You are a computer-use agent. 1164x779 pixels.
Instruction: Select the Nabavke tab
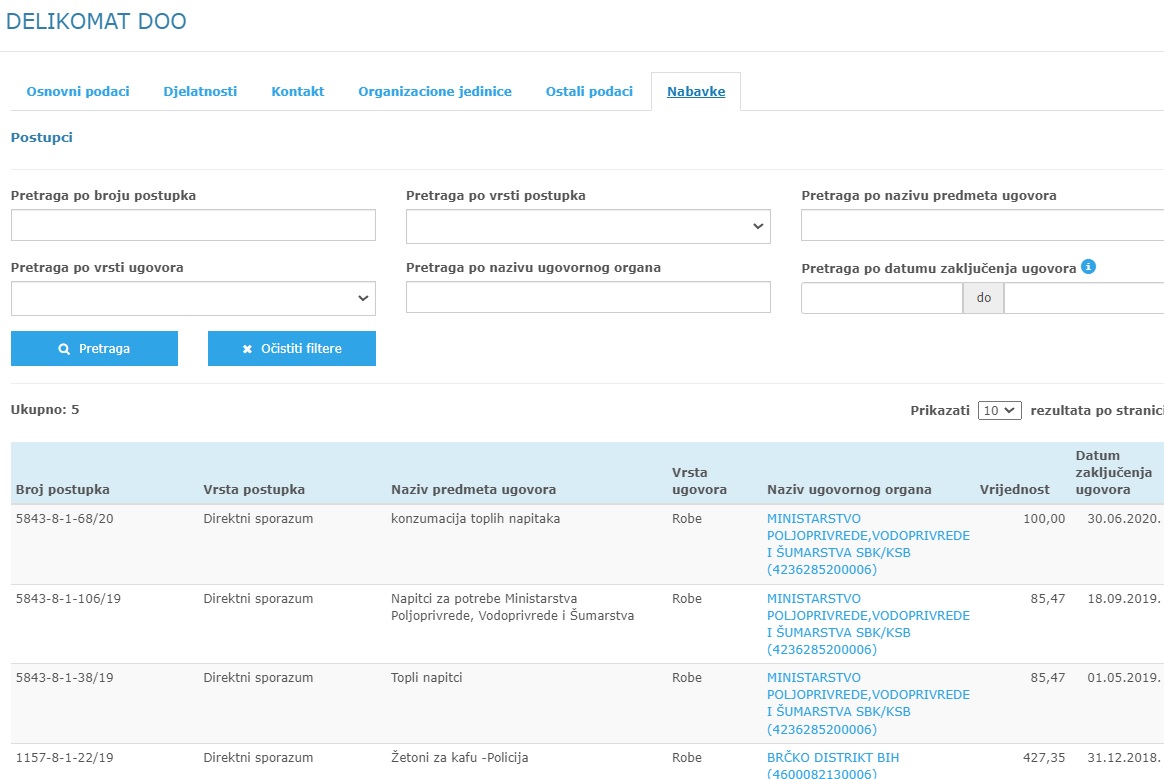(696, 91)
